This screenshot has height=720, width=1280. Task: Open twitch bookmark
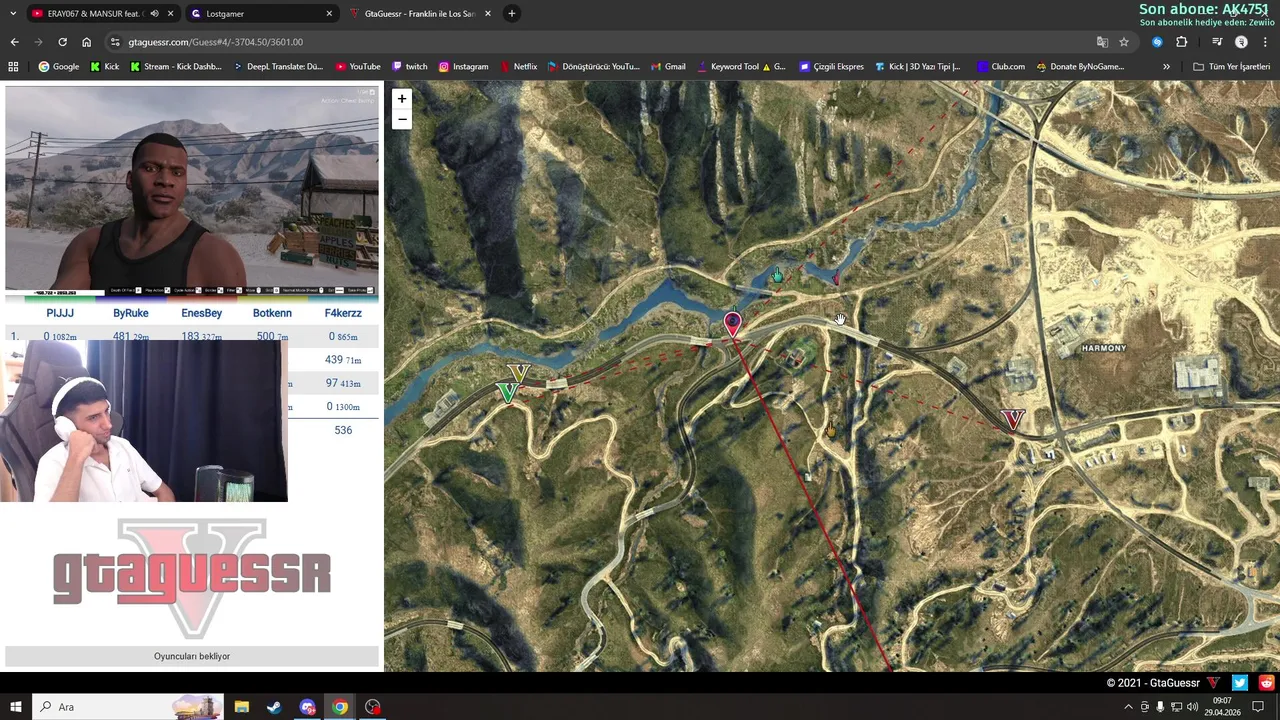410,67
